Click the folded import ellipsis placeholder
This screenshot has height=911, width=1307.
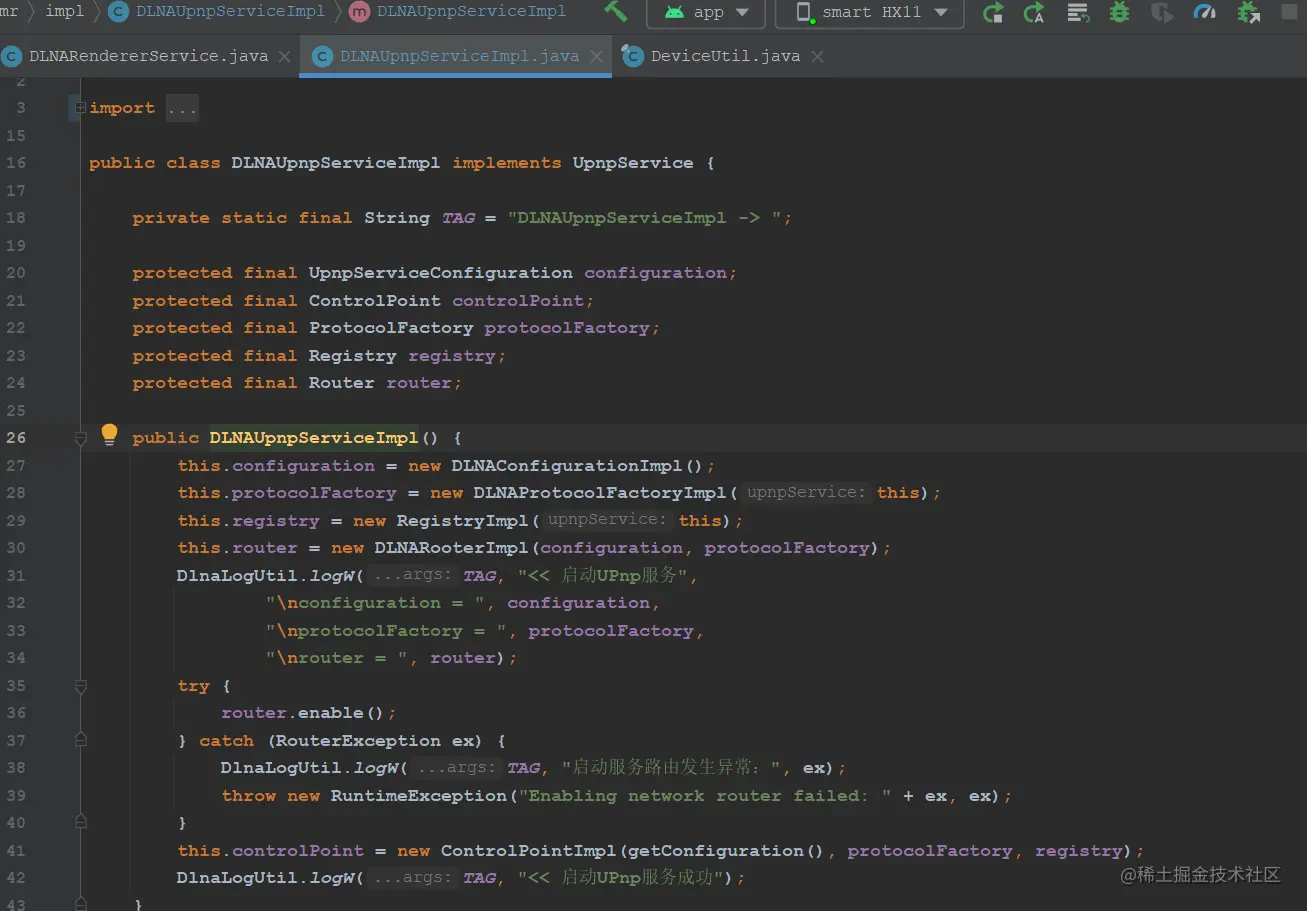click(x=182, y=108)
